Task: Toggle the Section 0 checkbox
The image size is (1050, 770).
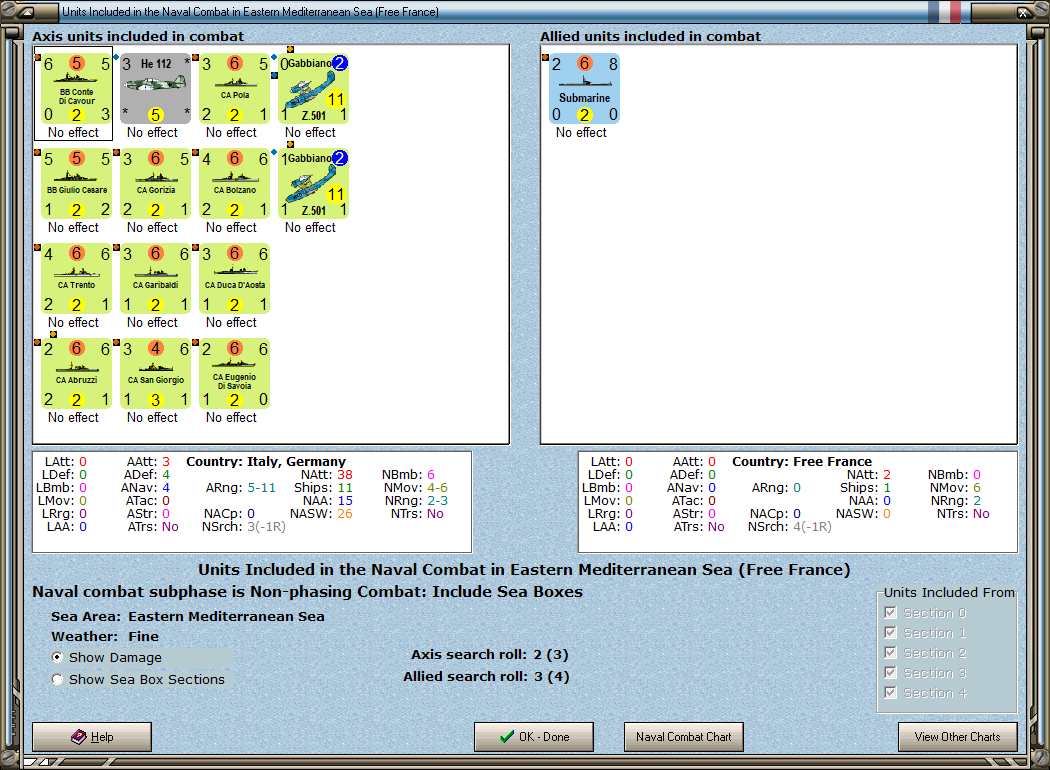Action: [x=890, y=613]
